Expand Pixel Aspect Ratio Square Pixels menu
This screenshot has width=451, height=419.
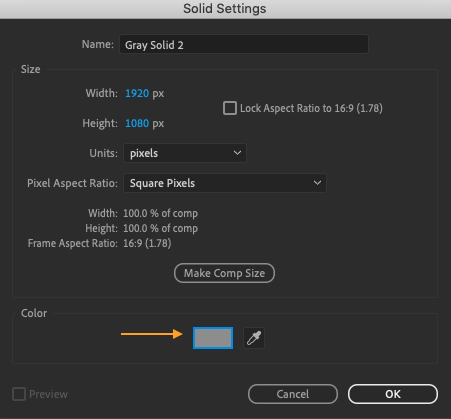click(225, 183)
